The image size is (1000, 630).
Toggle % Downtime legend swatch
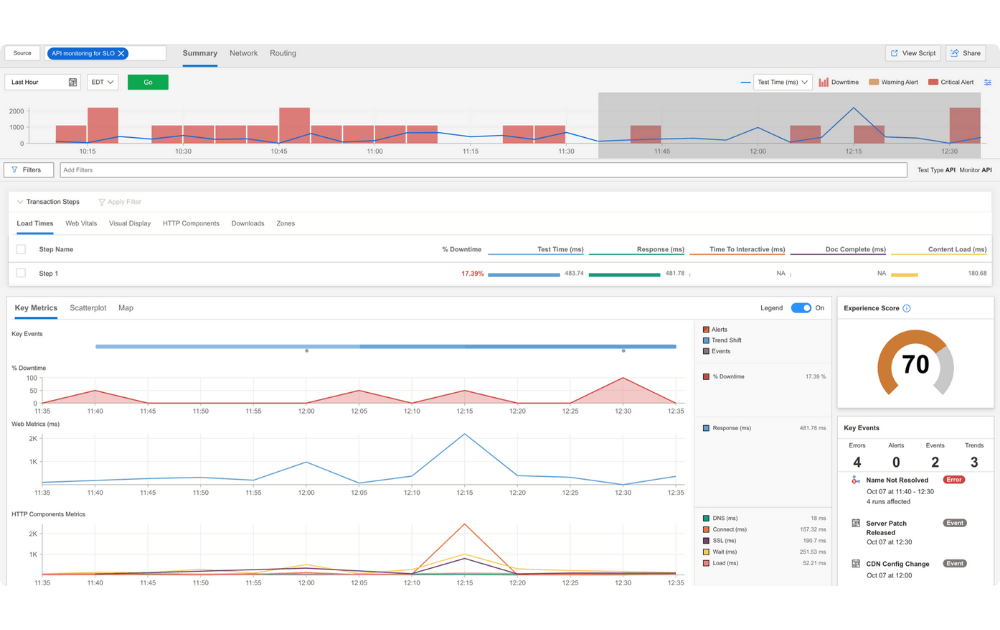[706, 377]
